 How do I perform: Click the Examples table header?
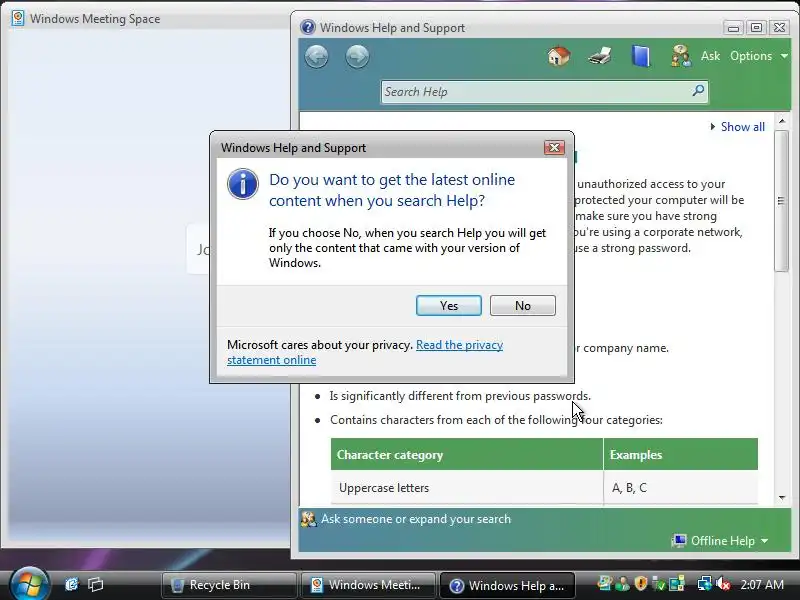coord(681,454)
